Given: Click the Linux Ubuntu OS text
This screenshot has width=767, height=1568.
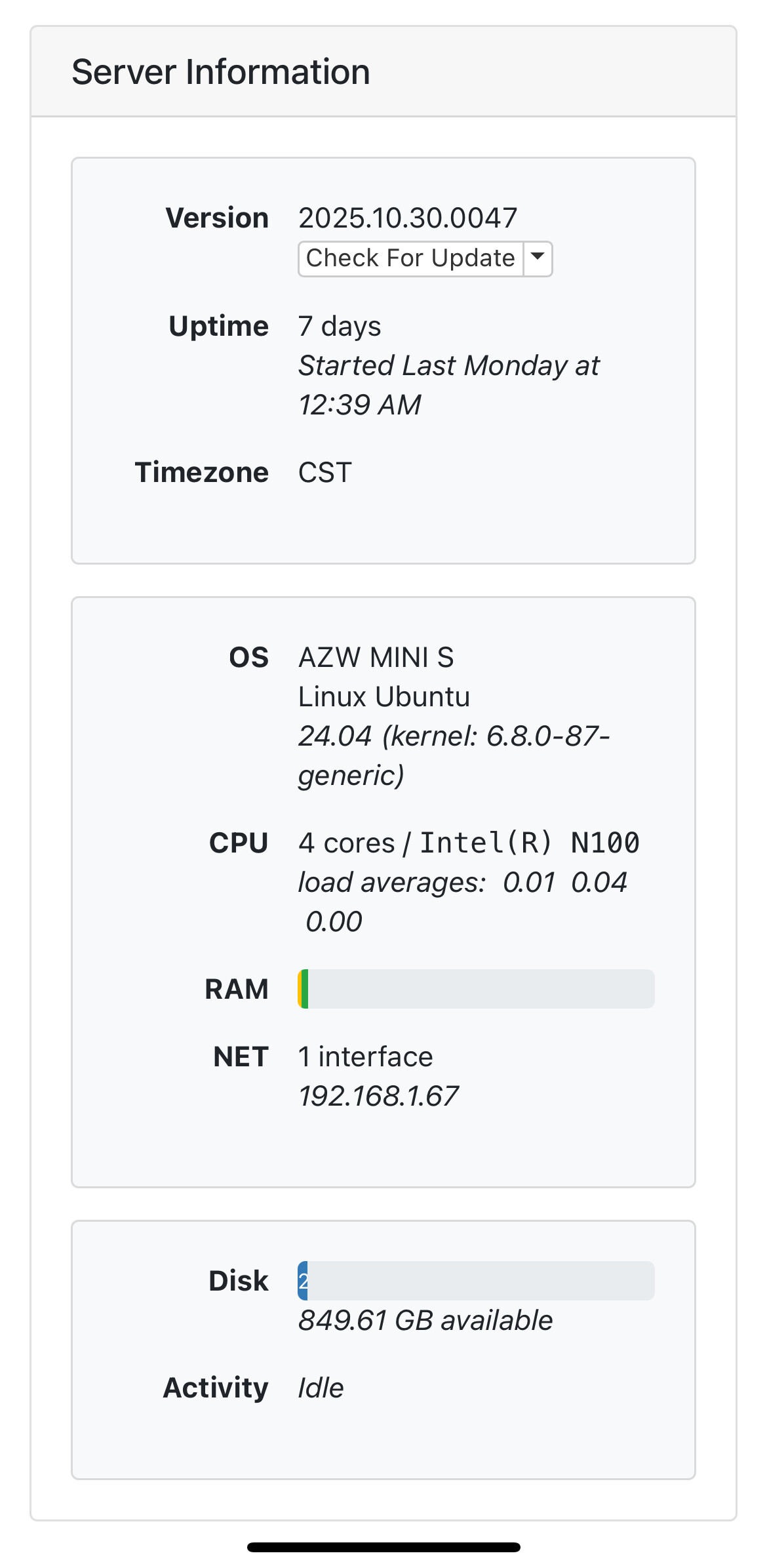Looking at the screenshot, I should [x=384, y=696].
